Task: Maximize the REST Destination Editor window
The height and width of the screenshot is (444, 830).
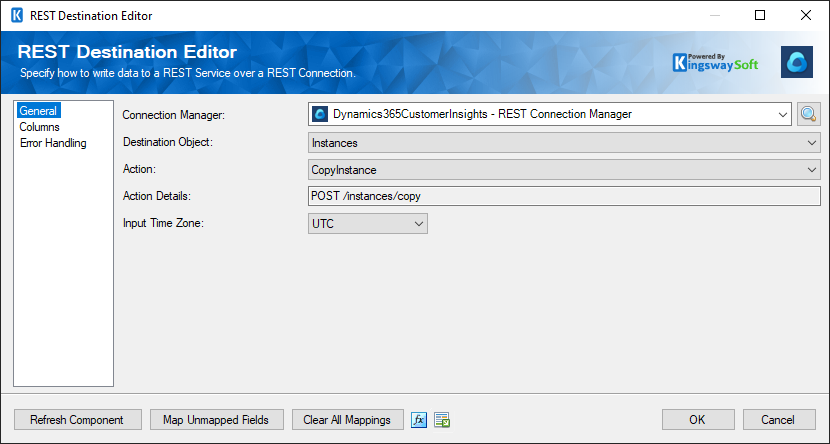Action: tap(760, 15)
